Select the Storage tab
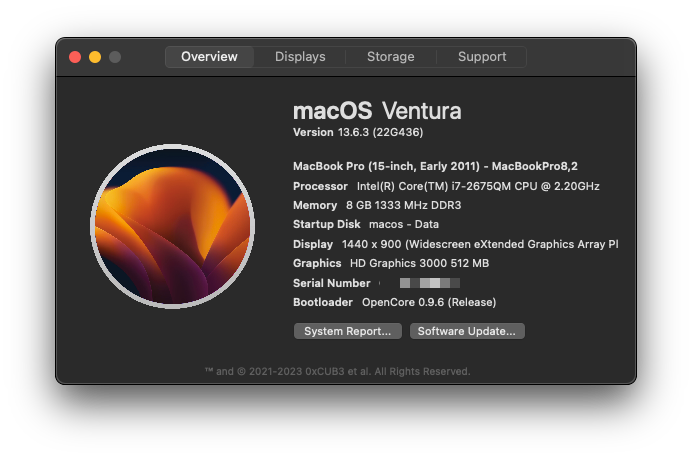The image size is (692, 458). [x=391, y=57]
